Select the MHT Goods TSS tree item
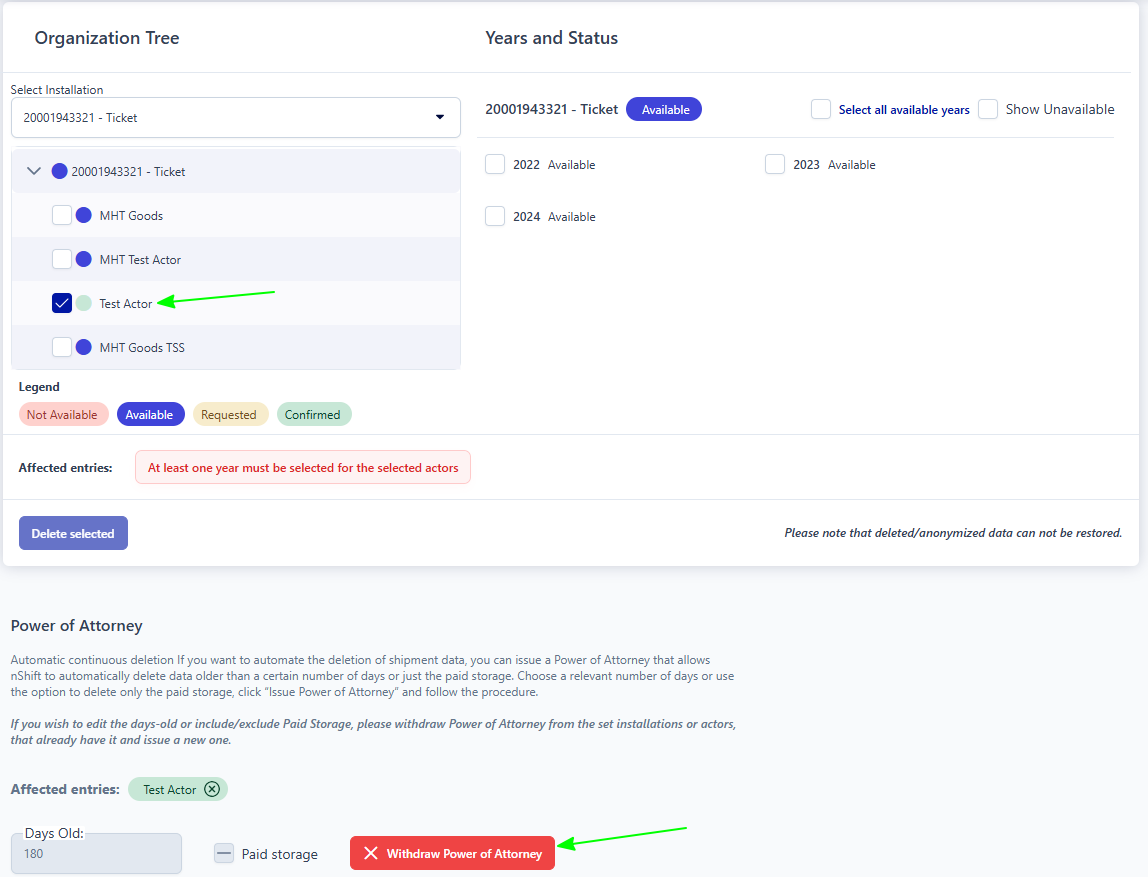1148x877 pixels. pyautogui.click(x=142, y=347)
